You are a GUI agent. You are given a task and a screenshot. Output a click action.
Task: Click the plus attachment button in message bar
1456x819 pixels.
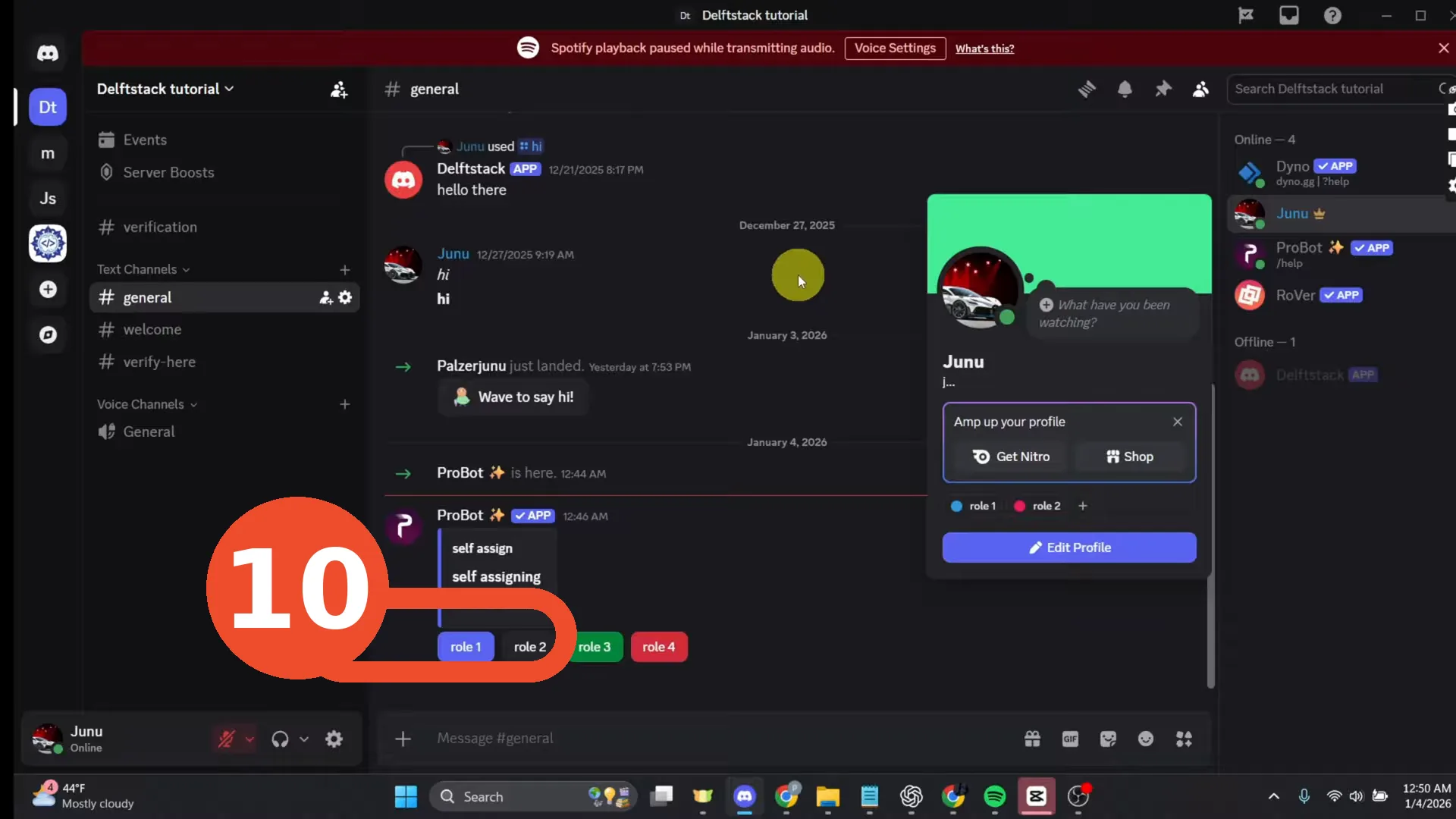pyautogui.click(x=403, y=739)
